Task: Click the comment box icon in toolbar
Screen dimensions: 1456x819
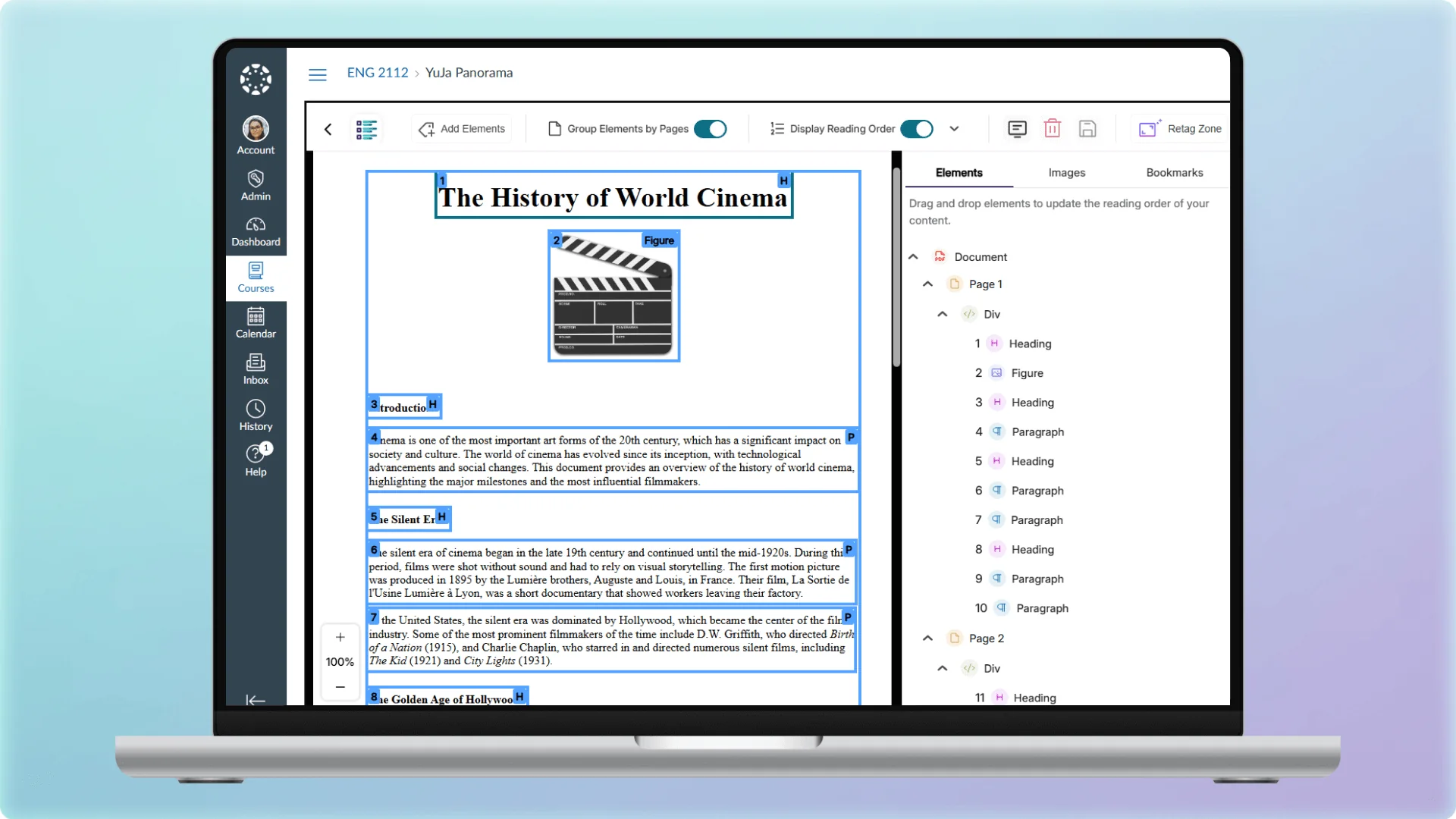Action: pyautogui.click(x=1017, y=129)
